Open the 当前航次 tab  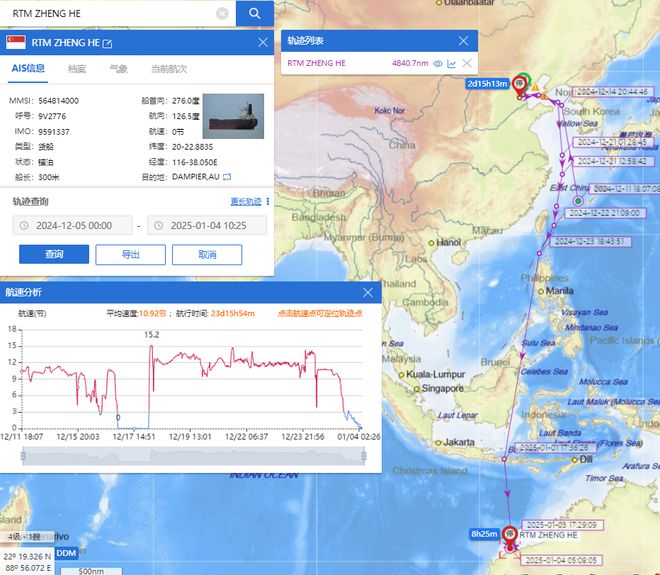[x=169, y=69]
